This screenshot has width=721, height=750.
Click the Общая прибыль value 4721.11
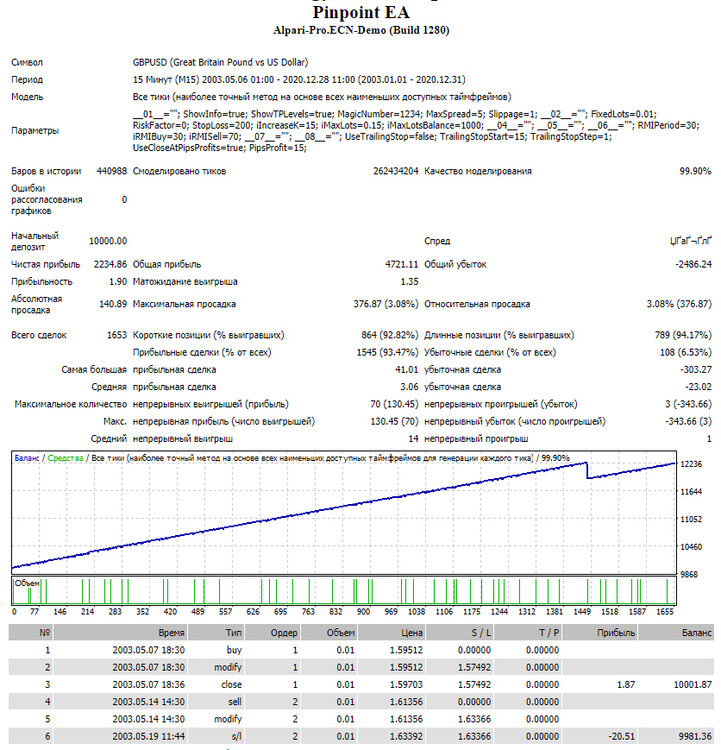point(401,265)
